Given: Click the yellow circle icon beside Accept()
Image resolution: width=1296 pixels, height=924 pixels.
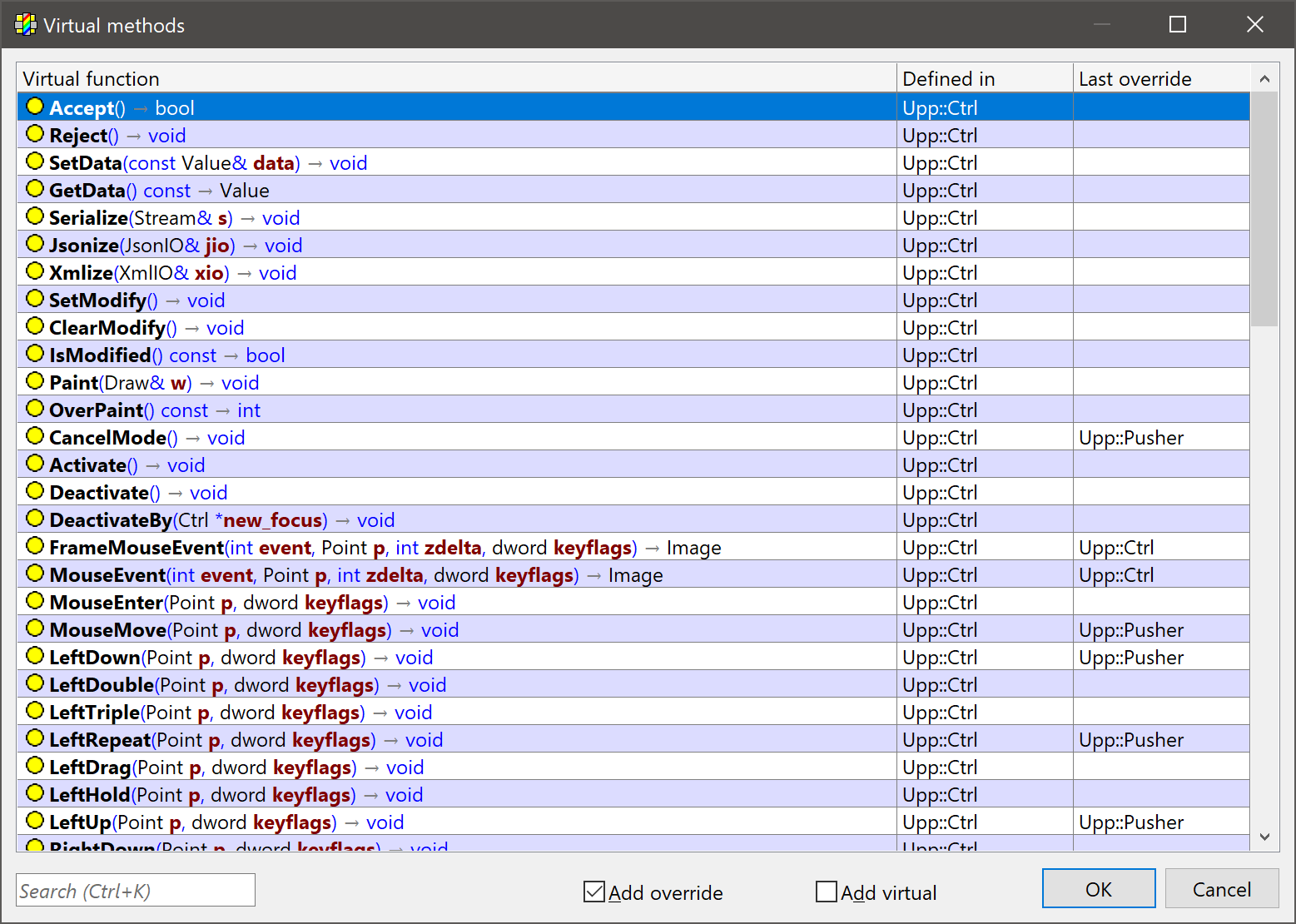Looking at the screenshot, I should [x=35, y=107].
